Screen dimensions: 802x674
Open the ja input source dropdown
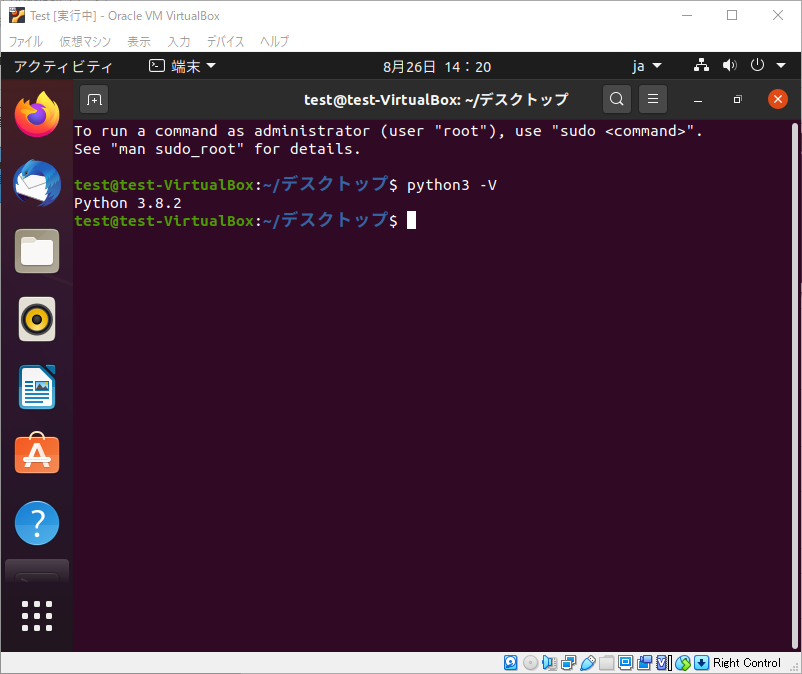coord(647,66)
